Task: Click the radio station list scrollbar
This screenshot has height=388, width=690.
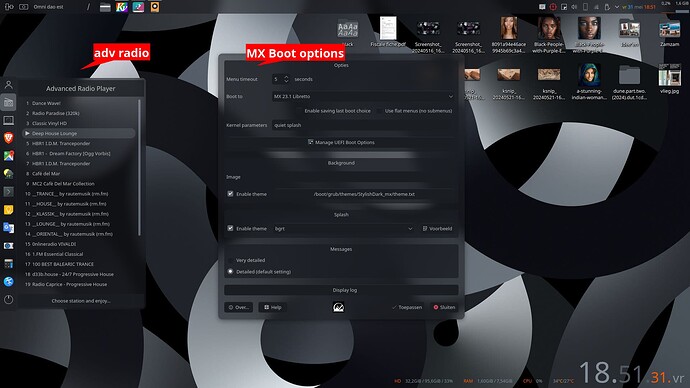Action: tap(139, 167)
